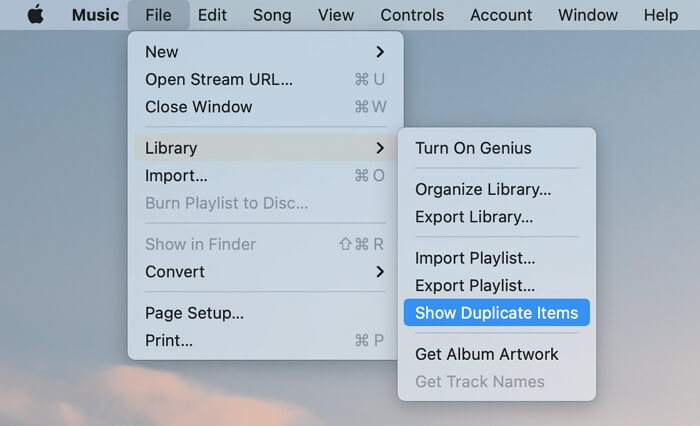Select Turn On Genius
The width and height of the screenshot is (700, 426).
point(496,148)
